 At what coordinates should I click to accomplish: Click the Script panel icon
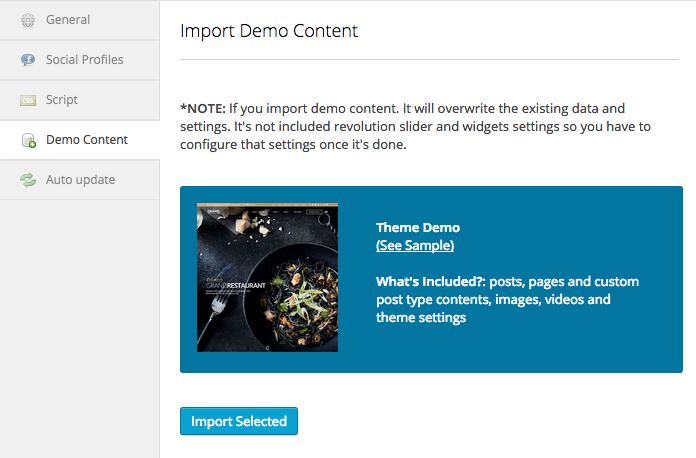tap(28, 100)
